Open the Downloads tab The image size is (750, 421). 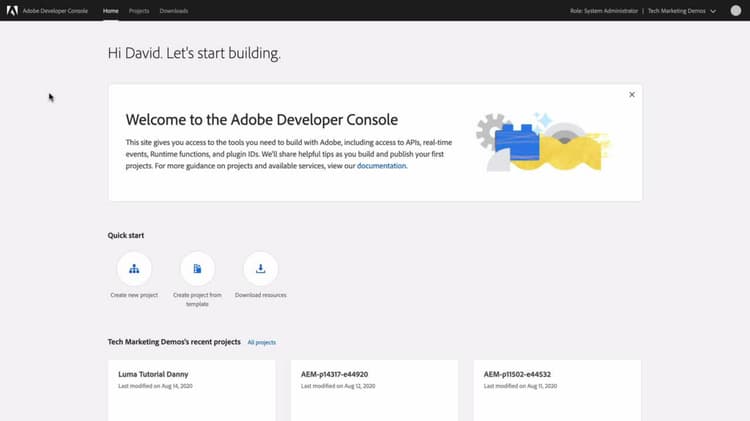(174, 11)
